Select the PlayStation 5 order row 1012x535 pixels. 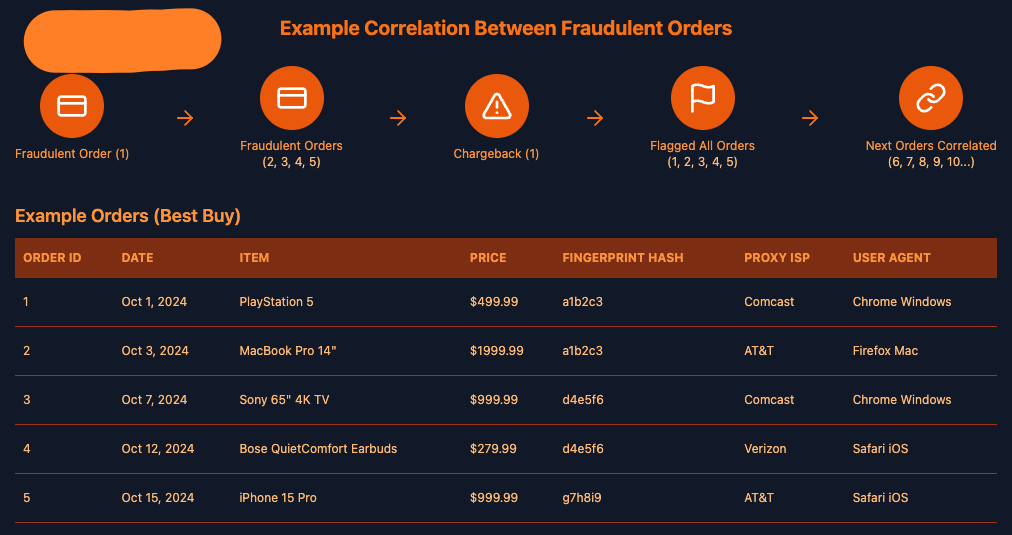point(276,302)
